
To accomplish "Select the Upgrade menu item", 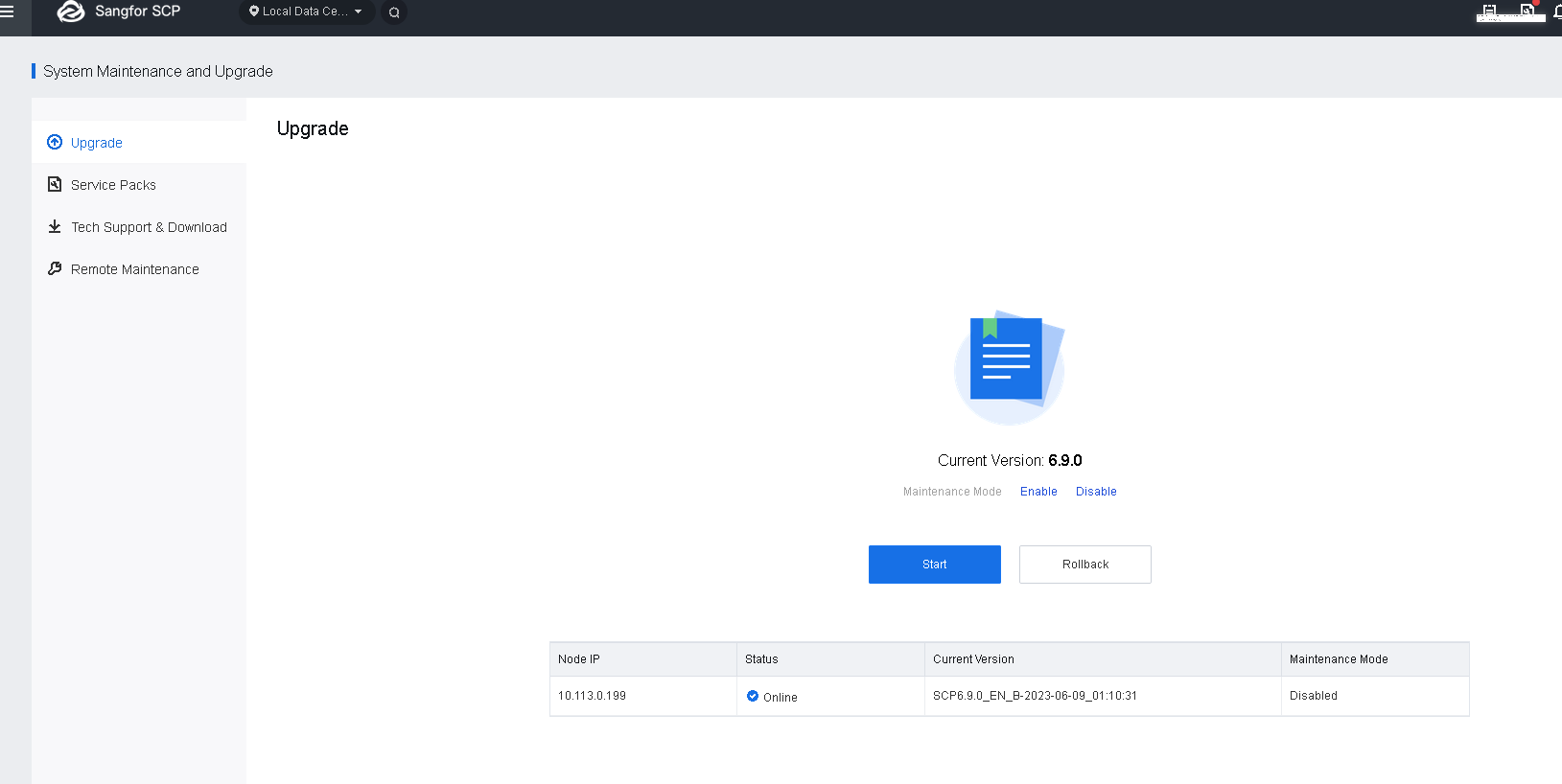I will point(97,143).
